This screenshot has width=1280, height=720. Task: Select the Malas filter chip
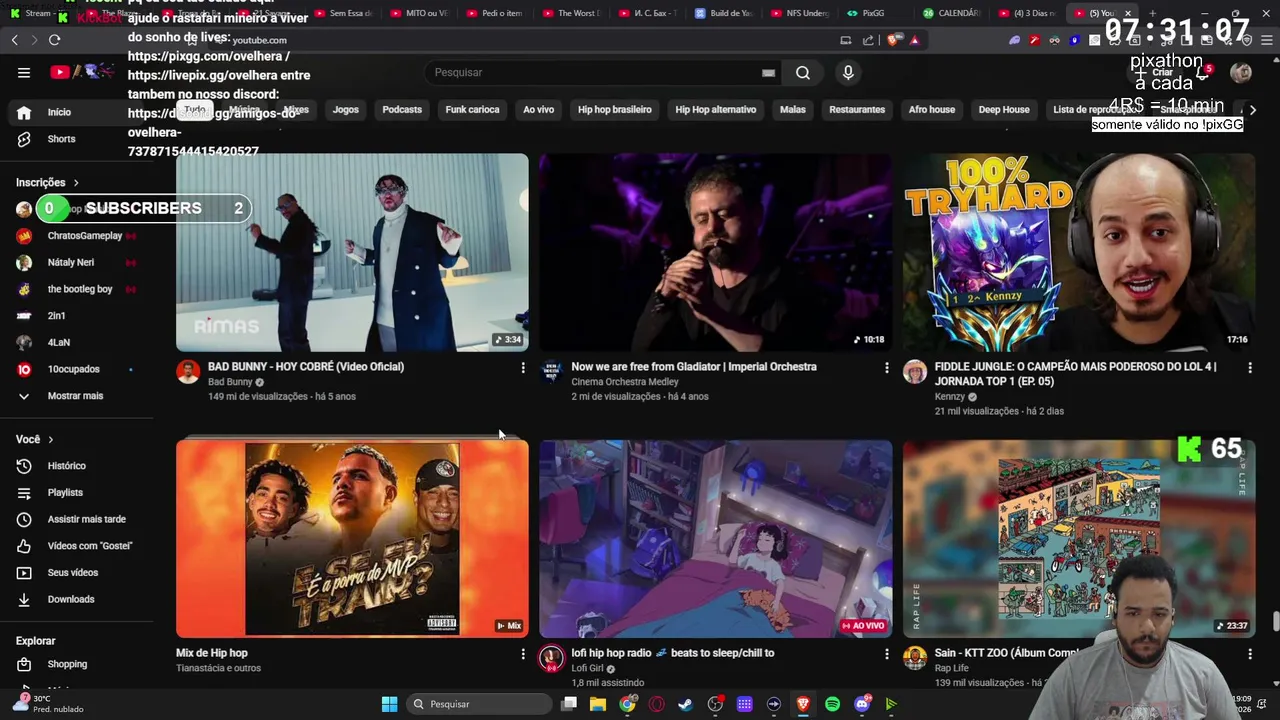(792, 110)
